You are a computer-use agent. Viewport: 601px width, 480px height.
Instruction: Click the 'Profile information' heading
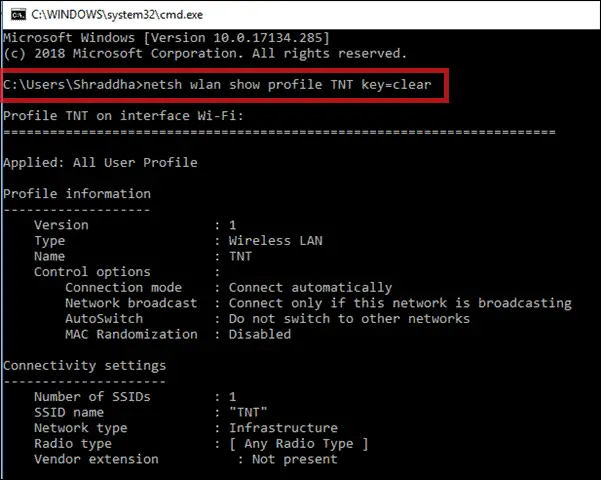[x=77, y=194]
